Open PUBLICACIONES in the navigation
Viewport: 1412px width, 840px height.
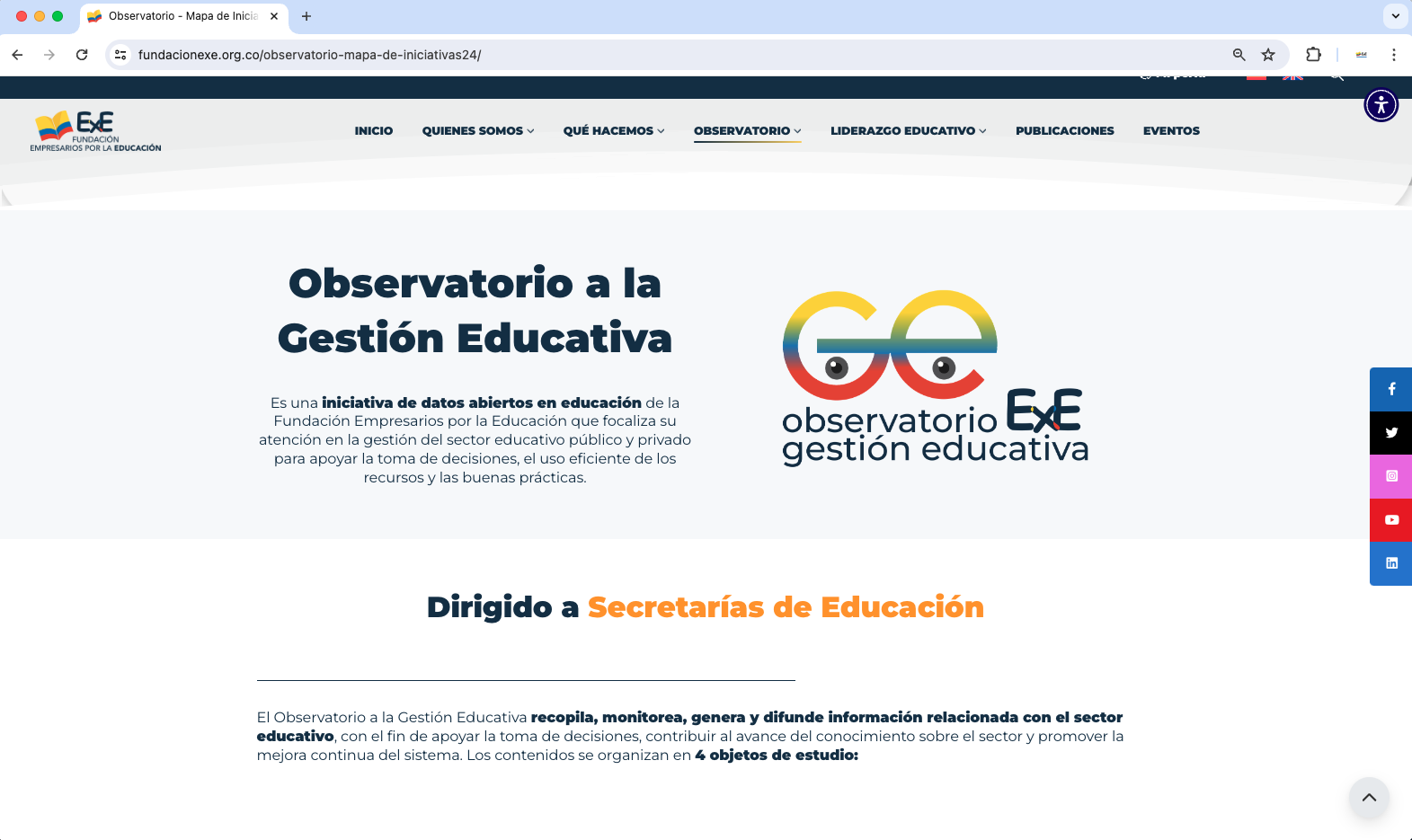[x=1065, y=131]
